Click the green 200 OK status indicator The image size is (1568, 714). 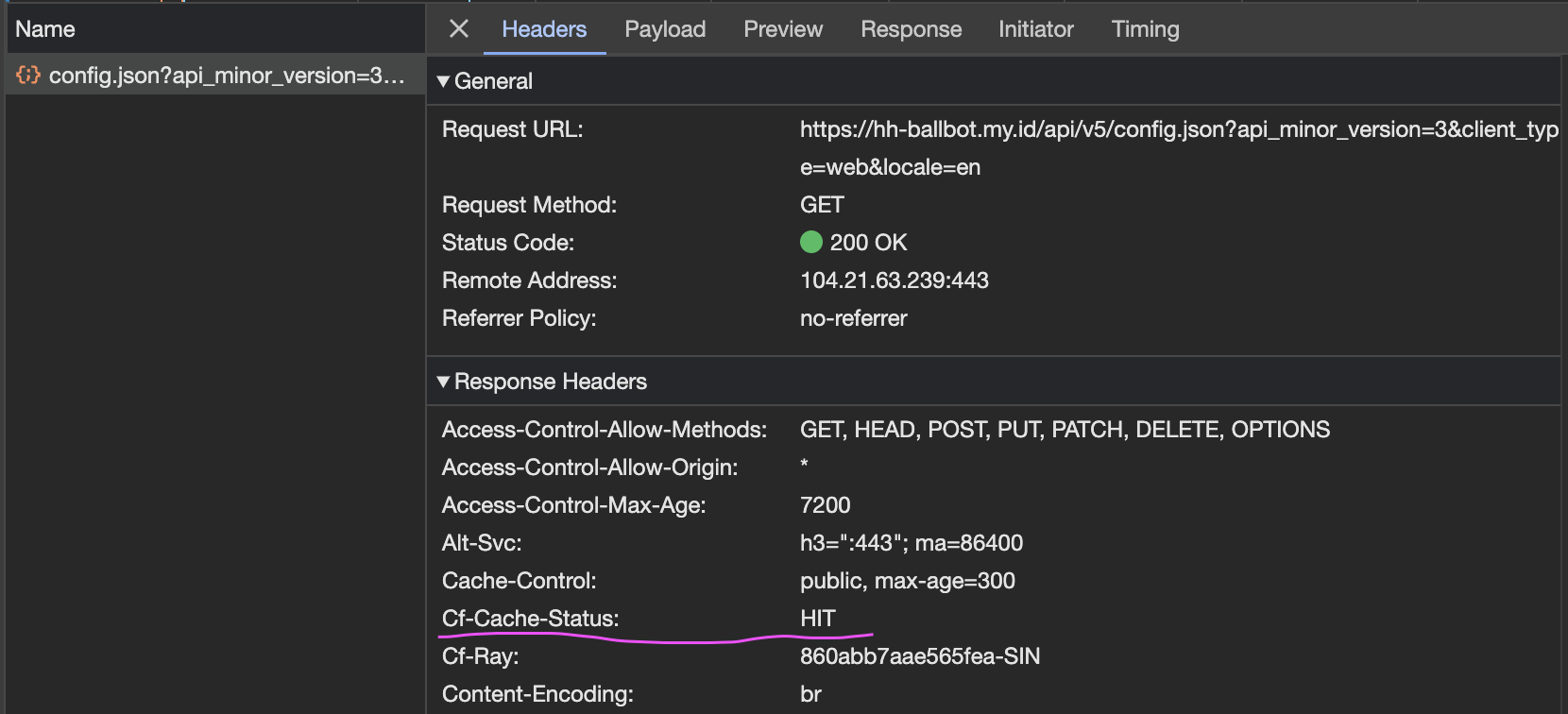click(810, 243)
